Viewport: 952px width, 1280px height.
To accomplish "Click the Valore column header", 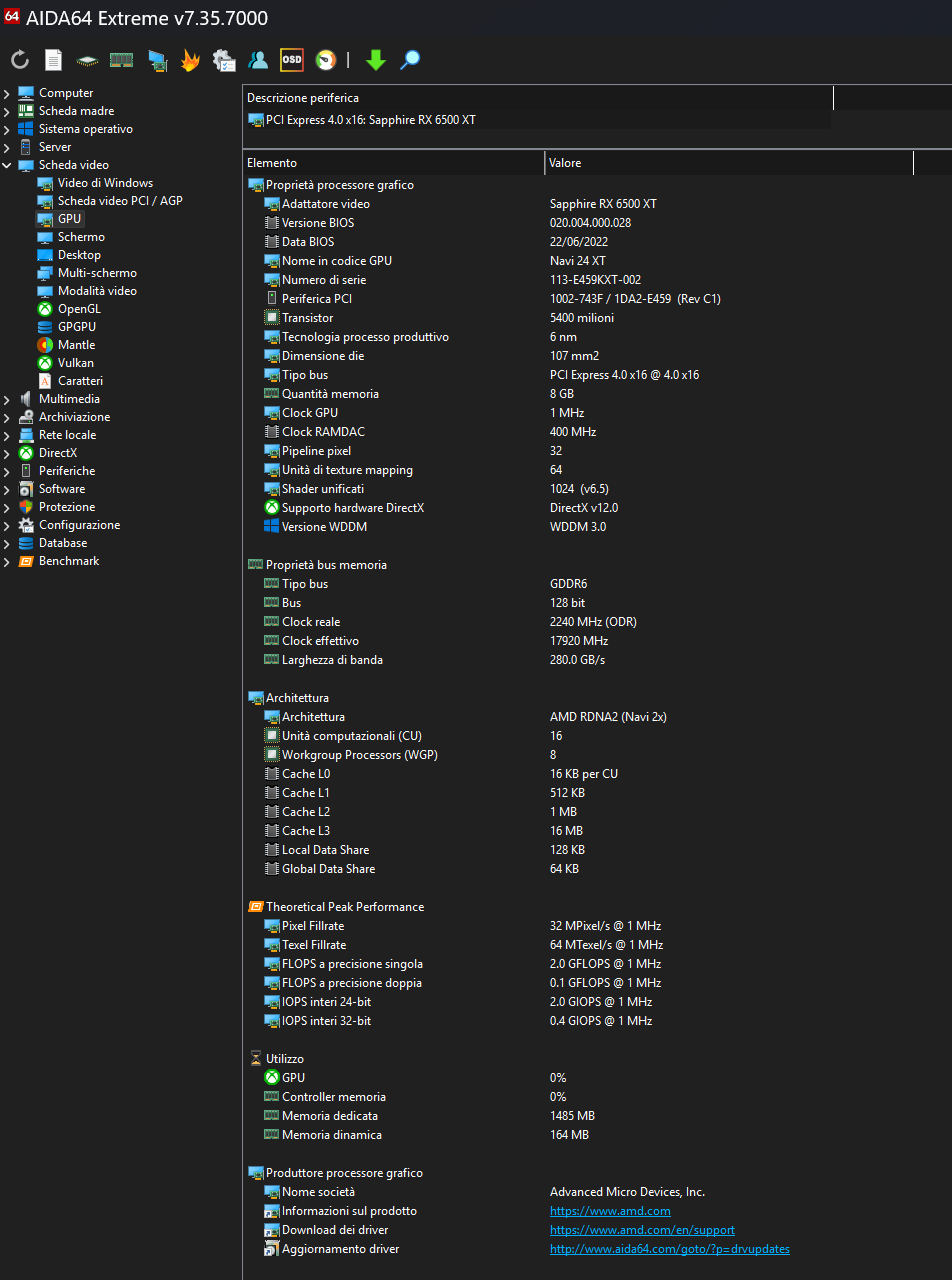I will (x=729, y=163).
